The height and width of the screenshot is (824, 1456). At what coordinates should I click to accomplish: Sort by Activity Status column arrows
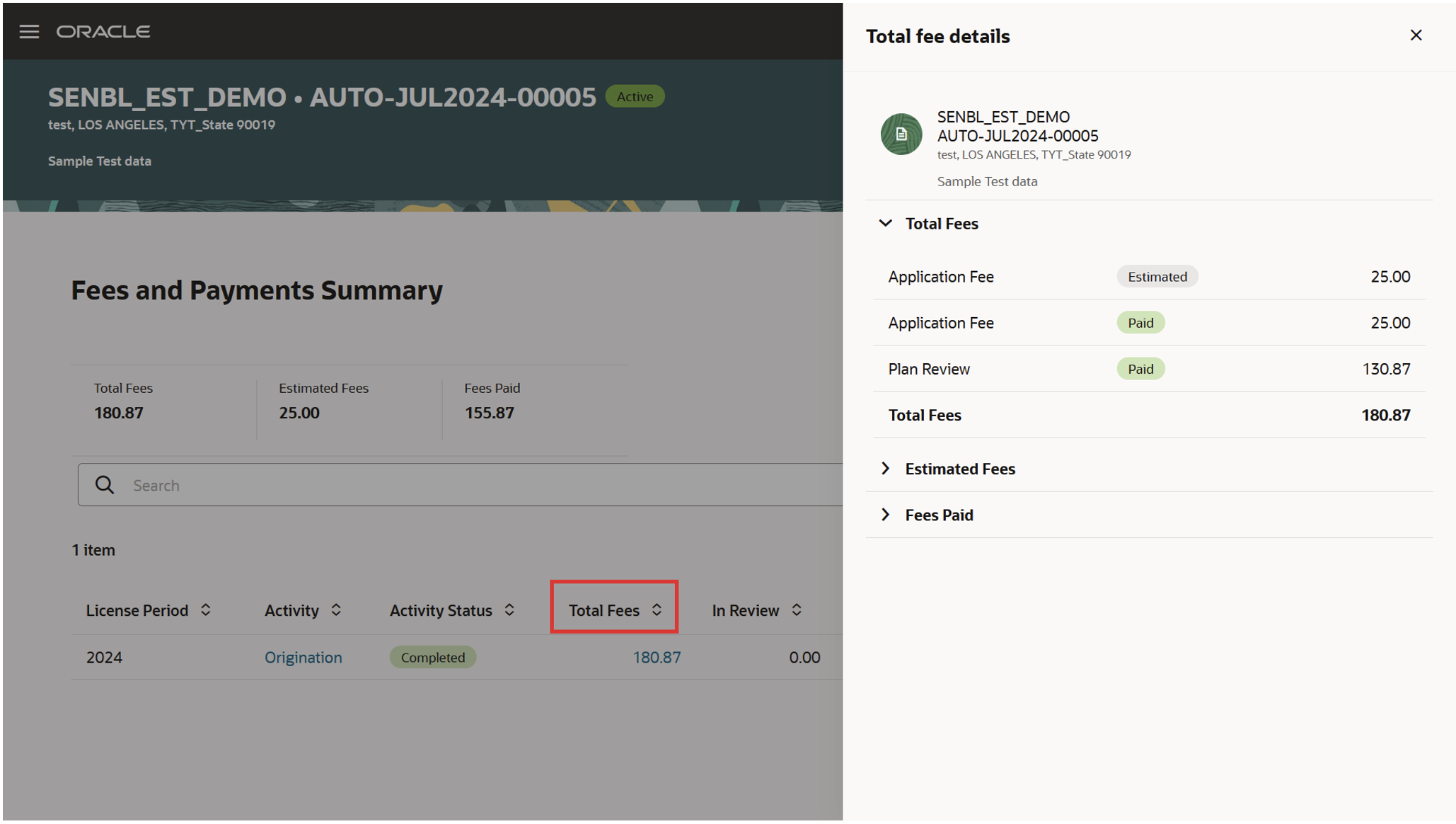click(x=509, y=610)
